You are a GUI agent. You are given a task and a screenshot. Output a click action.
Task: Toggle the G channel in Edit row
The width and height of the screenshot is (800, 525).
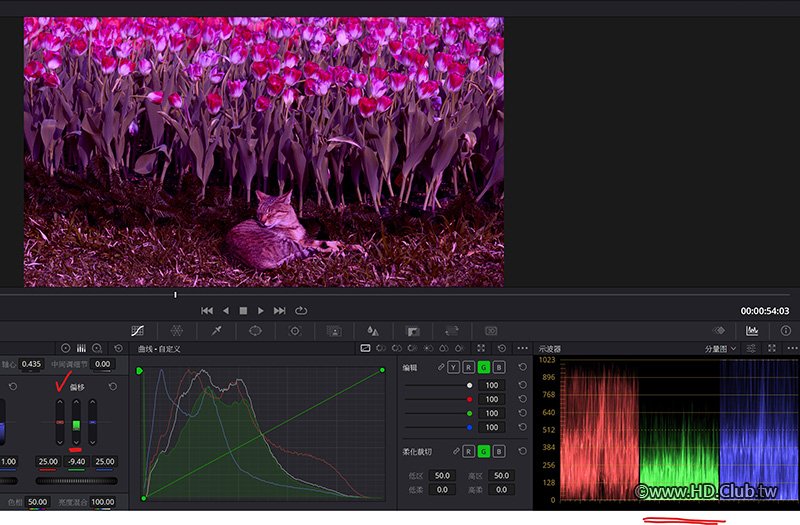pyautogui.click(x=483, y=368)
